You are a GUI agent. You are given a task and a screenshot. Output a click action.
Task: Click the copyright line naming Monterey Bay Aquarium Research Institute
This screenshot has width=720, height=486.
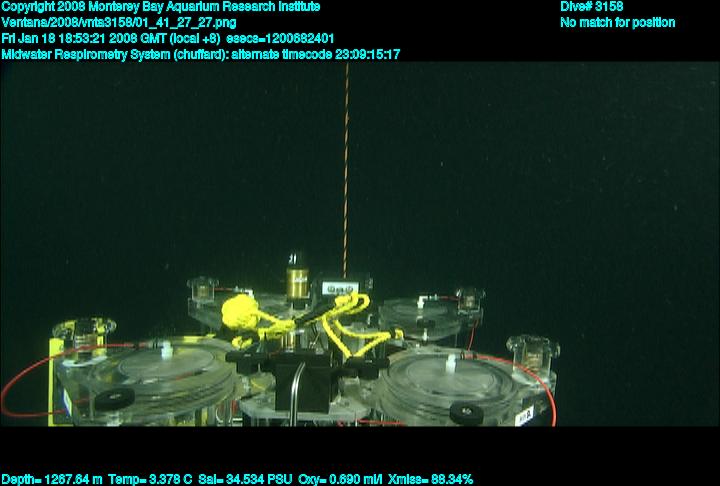coord(161,7)
